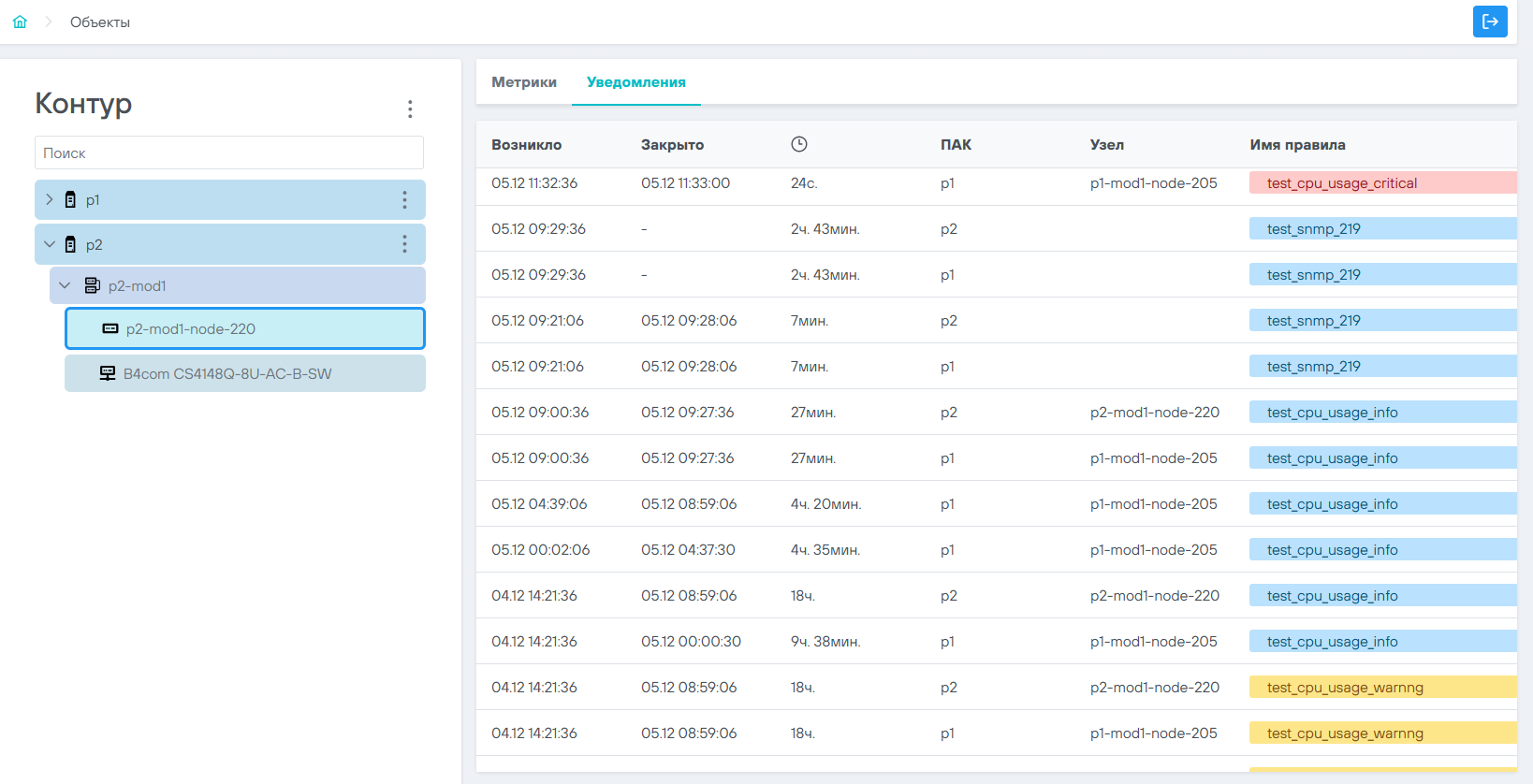Image resolution: width=1533 pixels, height=784 pixels.
Task: Open the Контур three-dot menu
Action: [x=410, y=109]
